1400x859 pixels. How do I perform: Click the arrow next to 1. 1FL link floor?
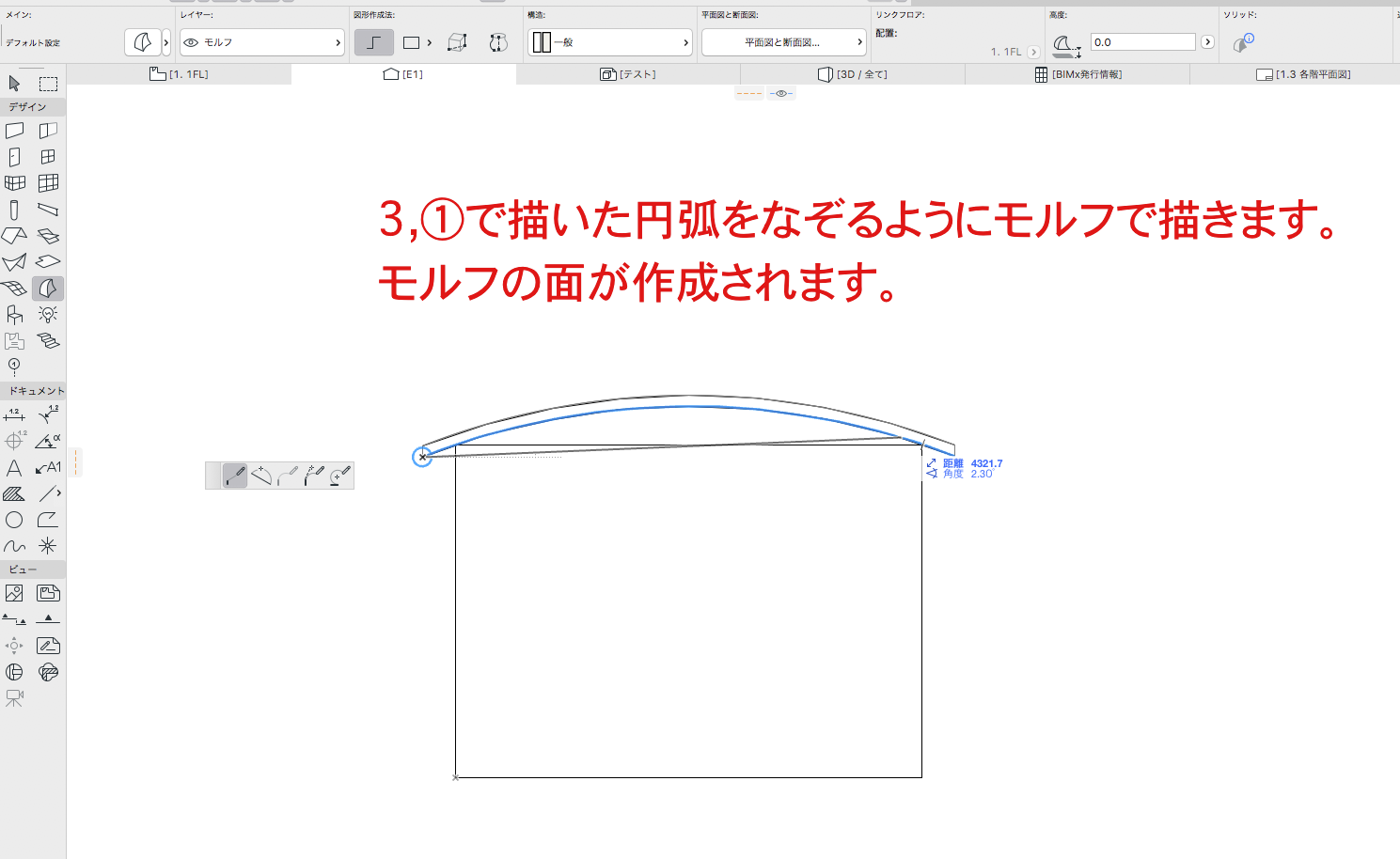tap(1033, 53)
